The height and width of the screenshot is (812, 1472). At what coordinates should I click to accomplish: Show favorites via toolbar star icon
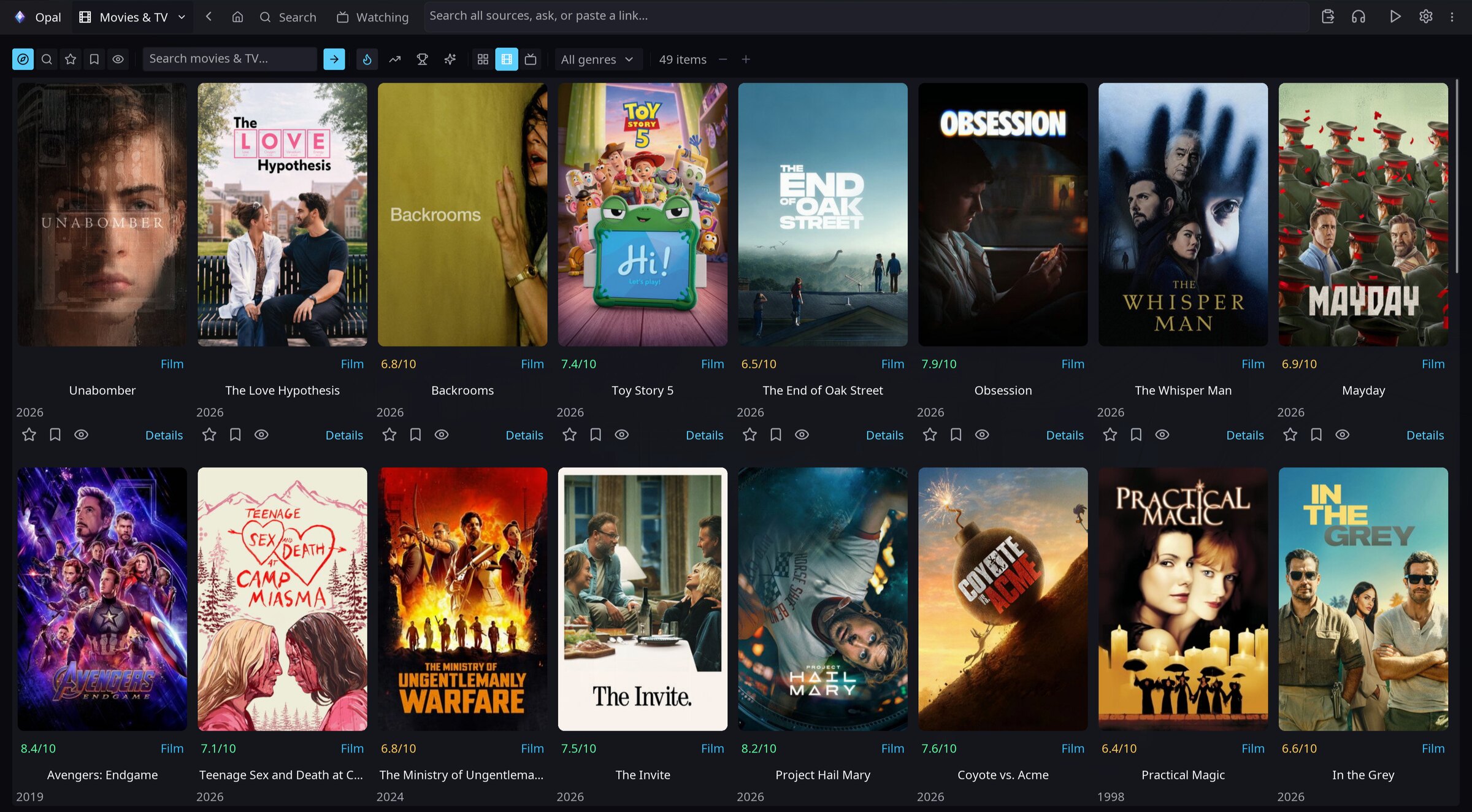pyautogui.click(x=71, y=59)
